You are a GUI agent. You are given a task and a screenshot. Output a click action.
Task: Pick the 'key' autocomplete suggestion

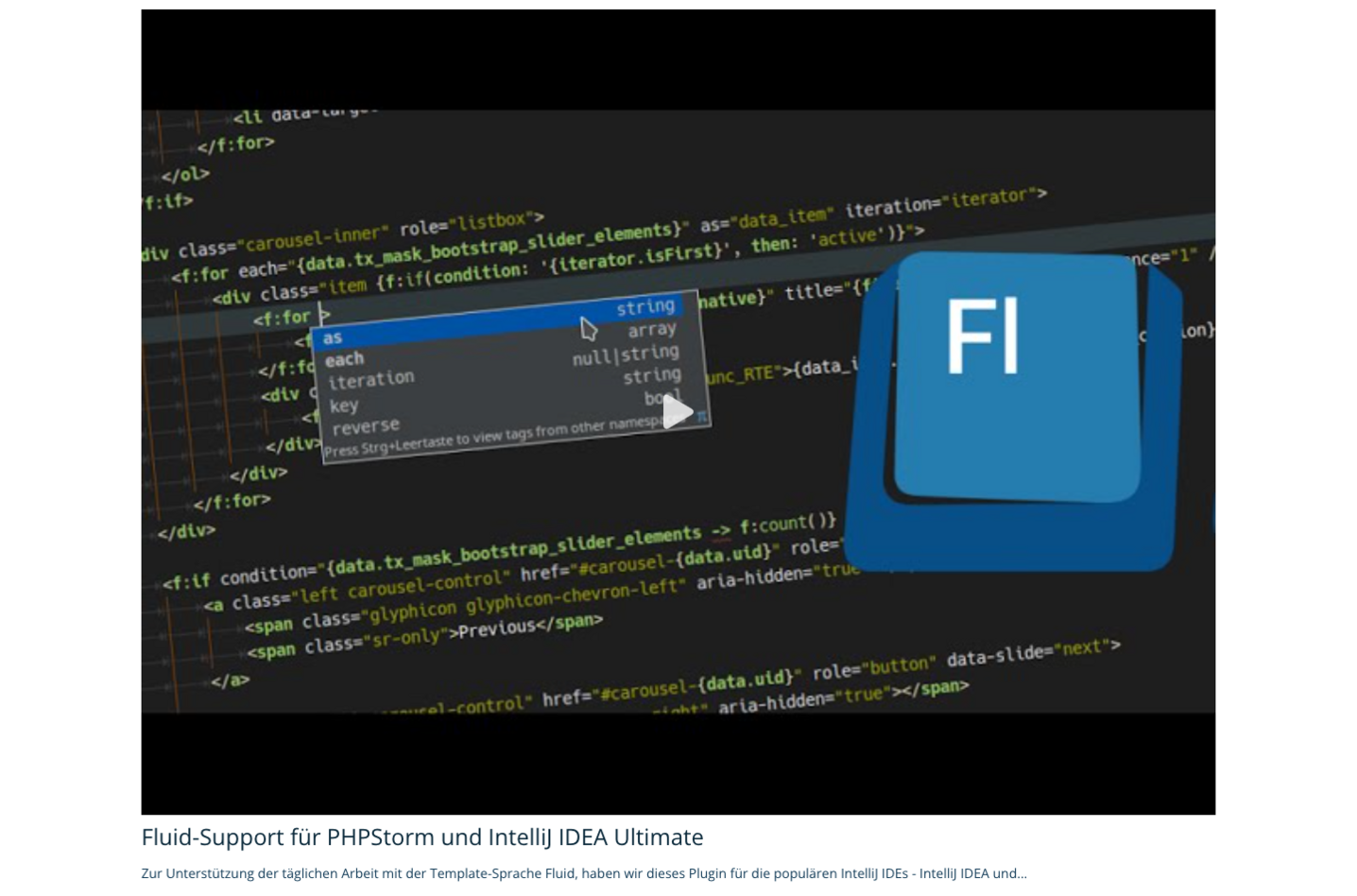tap(343, 405)
